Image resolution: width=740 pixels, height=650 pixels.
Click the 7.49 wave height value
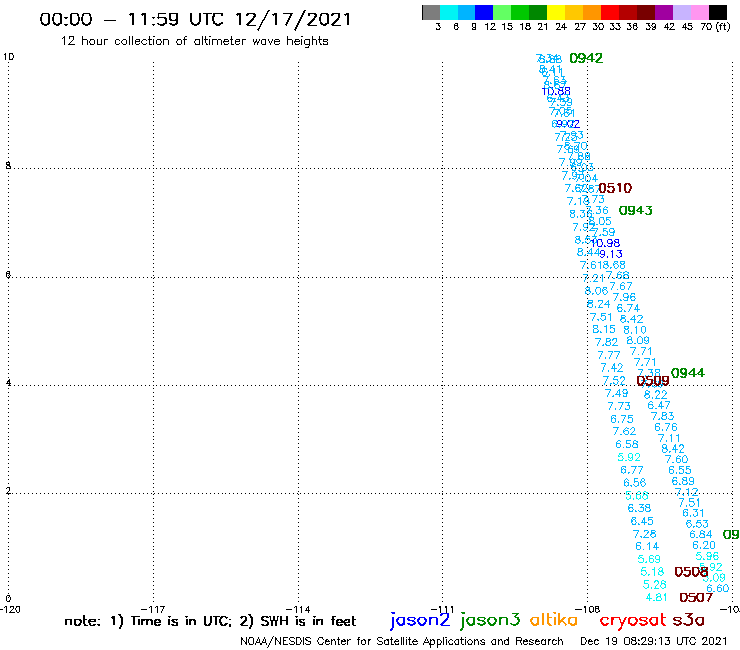(617, 393)
